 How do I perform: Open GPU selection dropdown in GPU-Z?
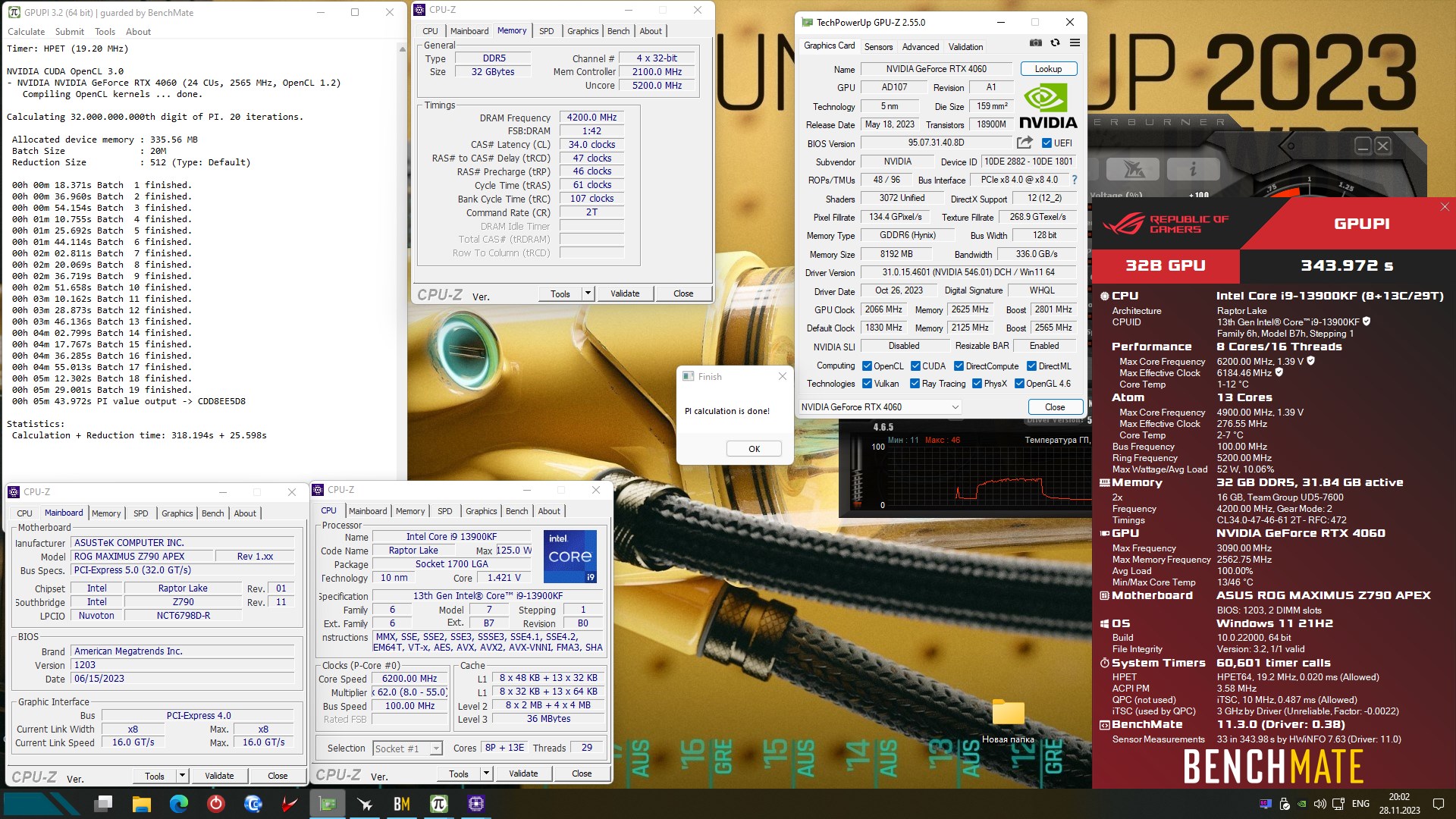(880, 407)
